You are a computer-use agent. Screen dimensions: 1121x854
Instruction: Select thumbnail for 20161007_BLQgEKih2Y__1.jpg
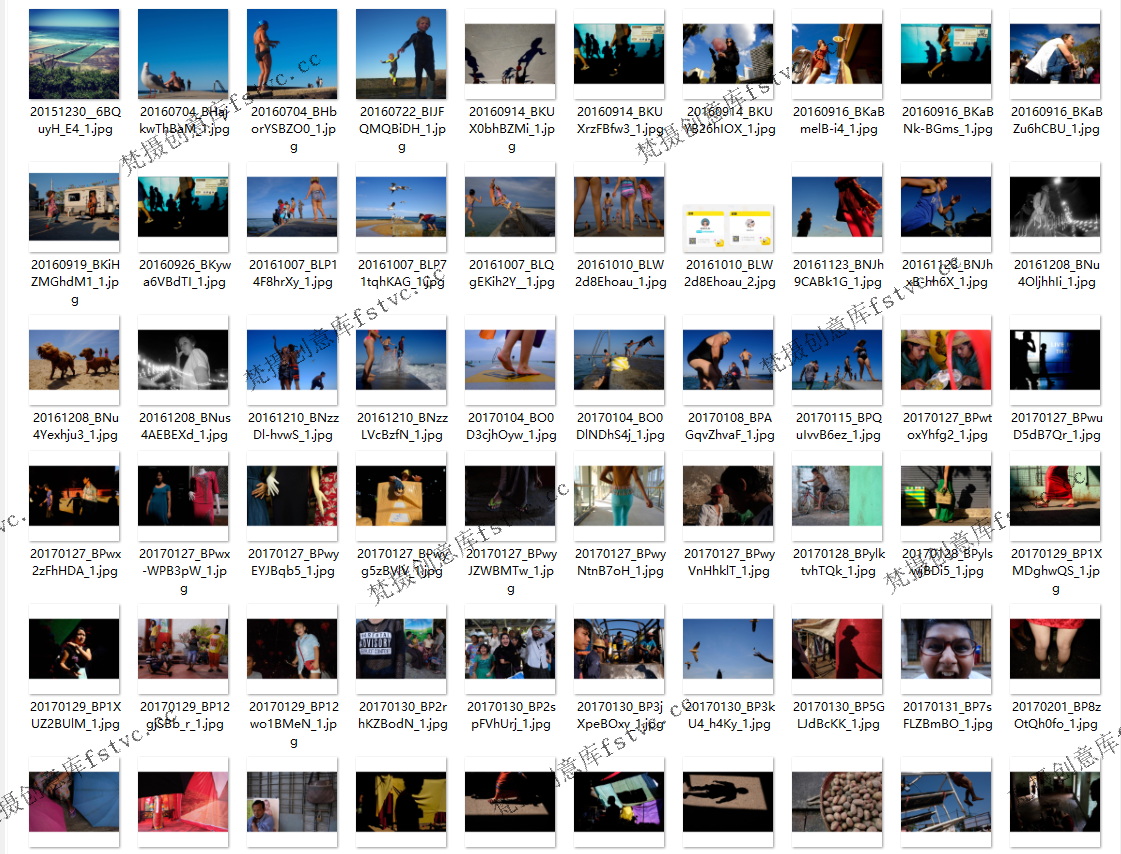(510, 207)
